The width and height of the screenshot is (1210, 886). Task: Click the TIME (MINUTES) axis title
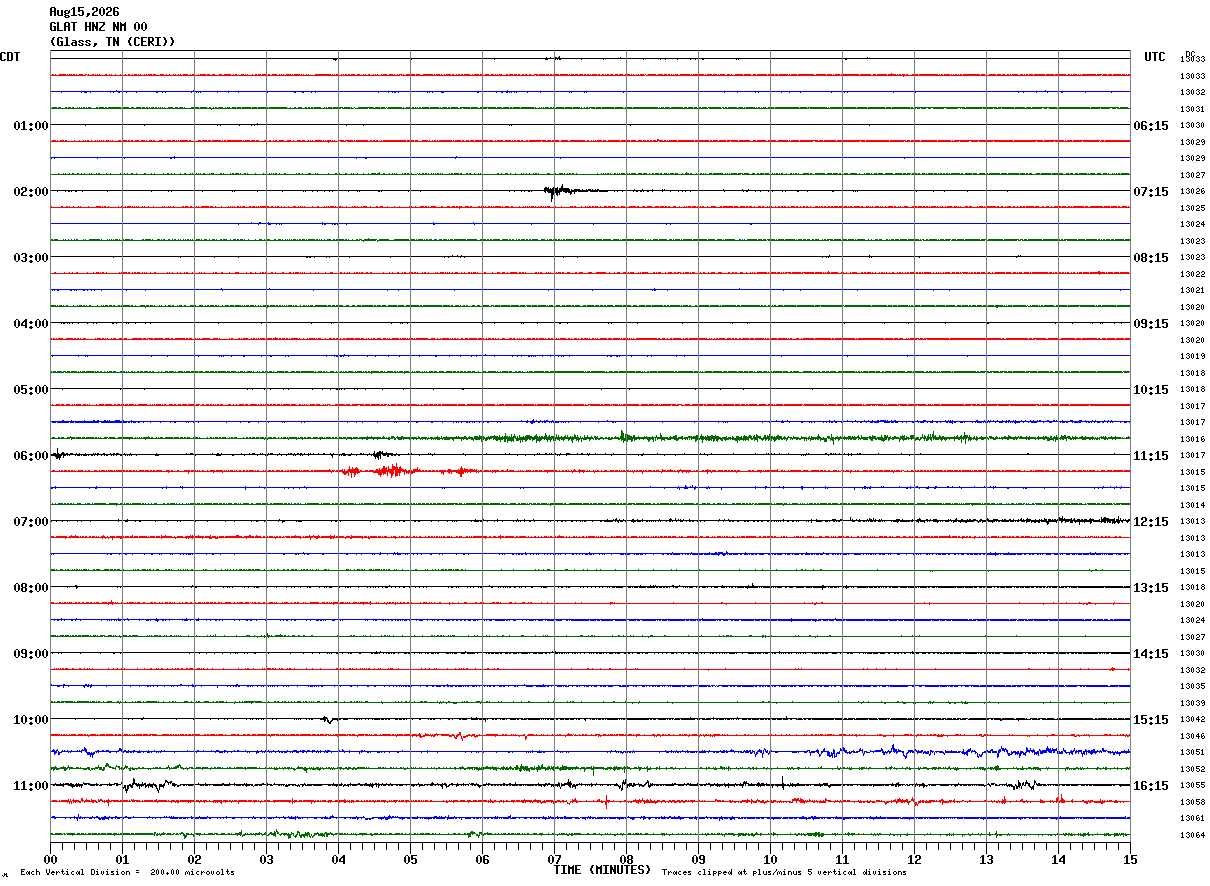[603, 870]
